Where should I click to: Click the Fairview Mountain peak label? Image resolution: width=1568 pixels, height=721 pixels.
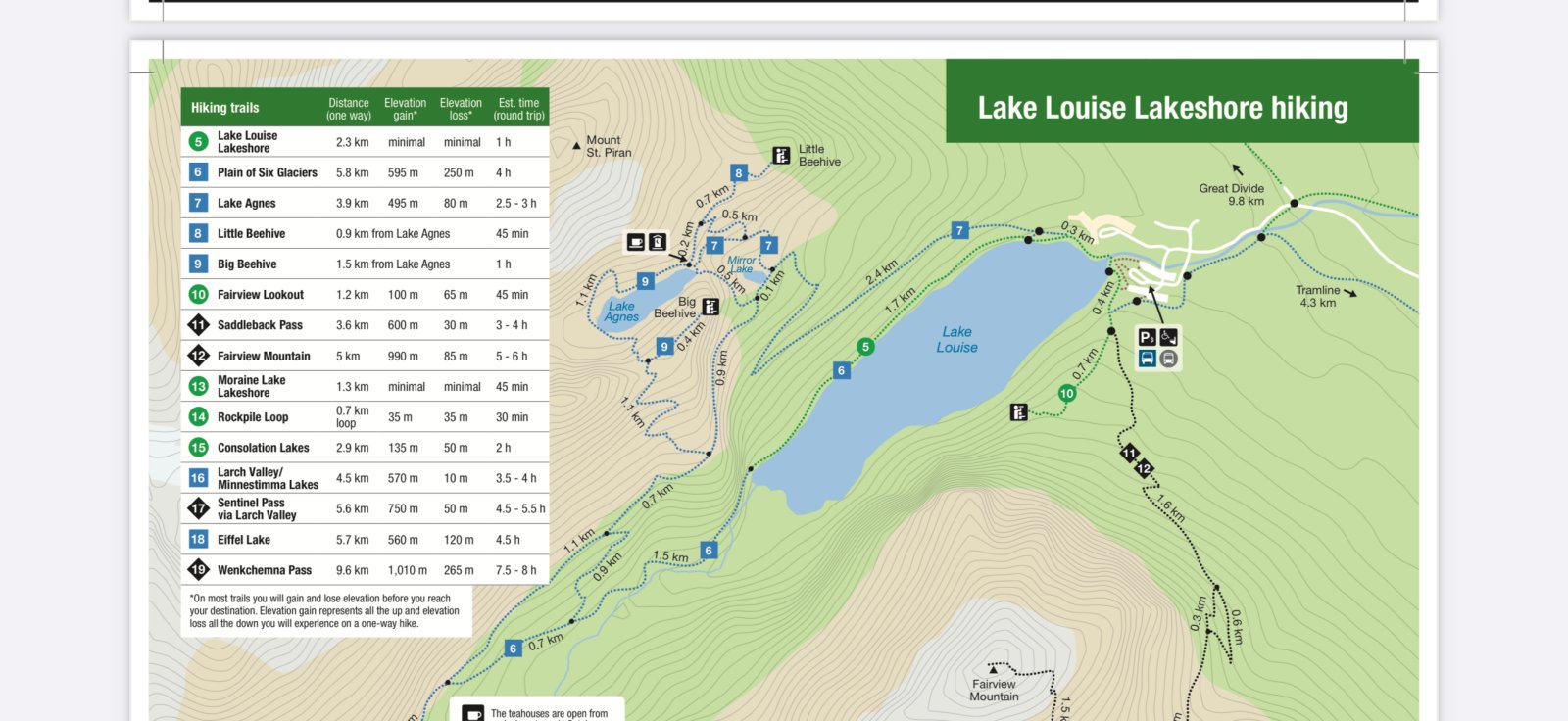point(994,691)
